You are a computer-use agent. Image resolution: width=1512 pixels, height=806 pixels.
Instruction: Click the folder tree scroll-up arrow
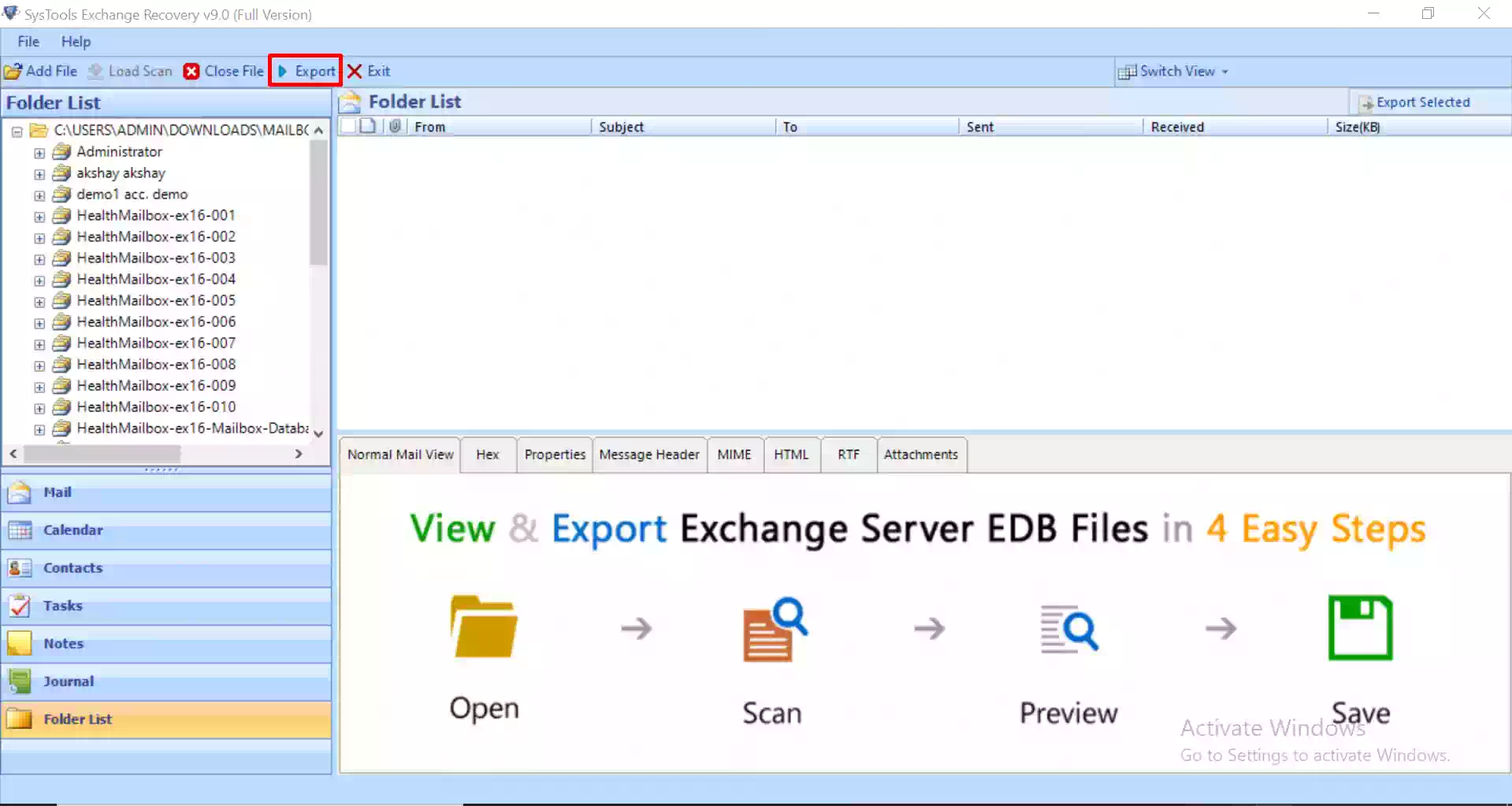(318, 130)
